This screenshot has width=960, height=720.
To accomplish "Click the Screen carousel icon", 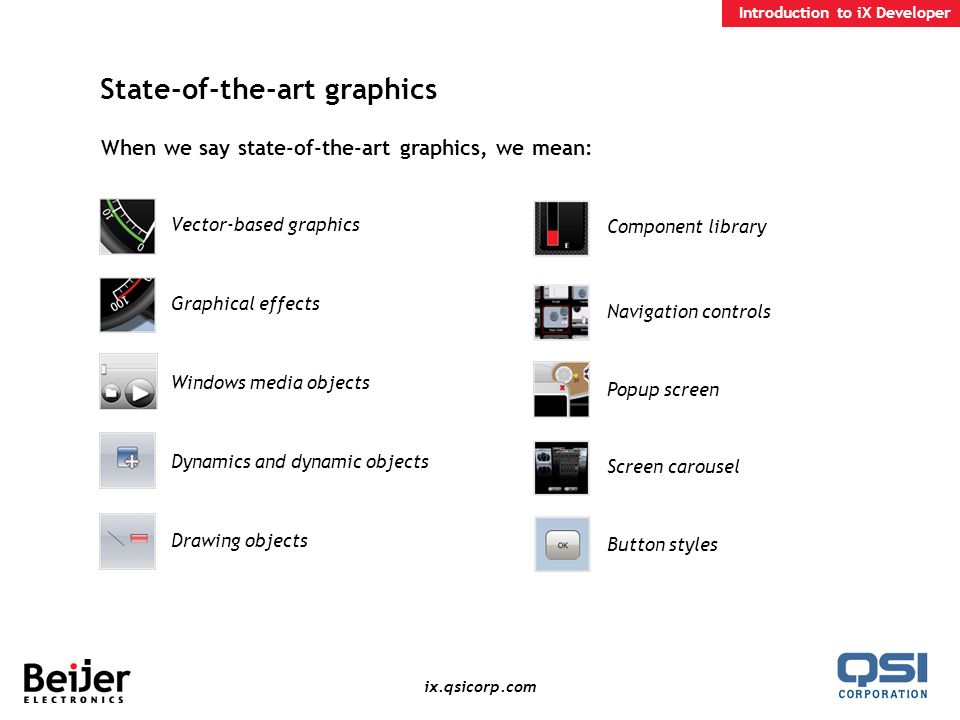I will pyautogui.click(x=561, y=468).
